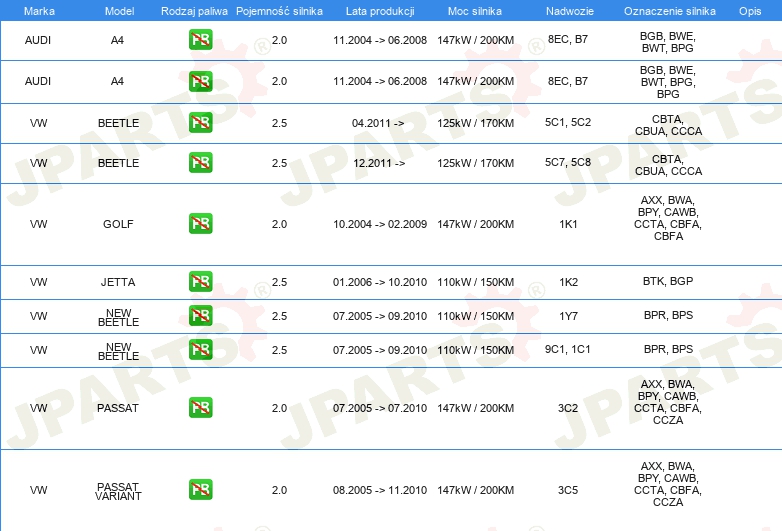Select the 2.5 engine capacity in the JETTA row
Image resolution: width=782 pixels, height=531 pixels.
point(279,282)
